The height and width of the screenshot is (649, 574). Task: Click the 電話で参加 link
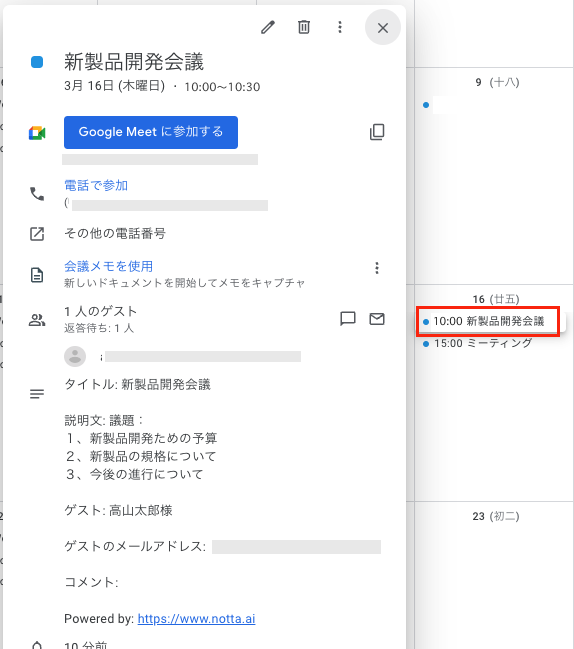pos(96,185)
